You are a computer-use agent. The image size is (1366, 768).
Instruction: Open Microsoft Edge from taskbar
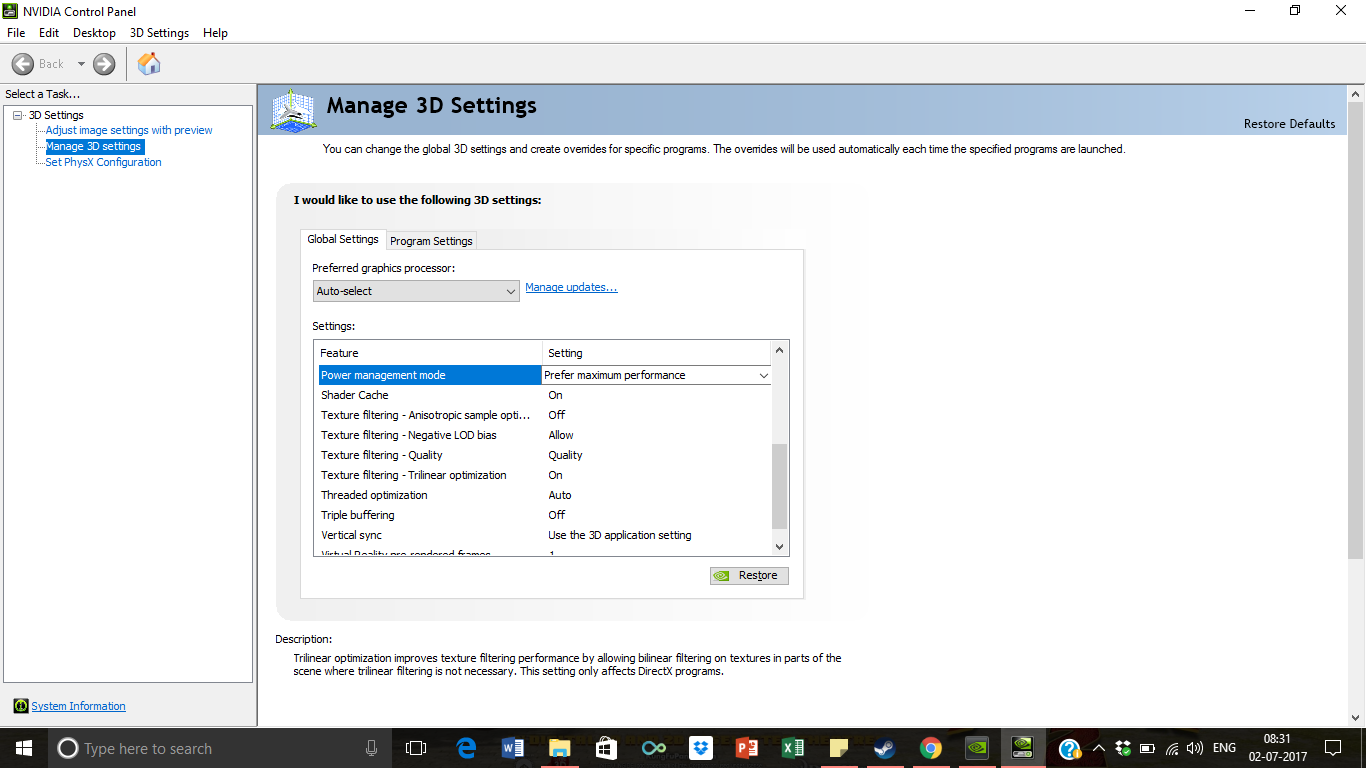coord(466,748)
